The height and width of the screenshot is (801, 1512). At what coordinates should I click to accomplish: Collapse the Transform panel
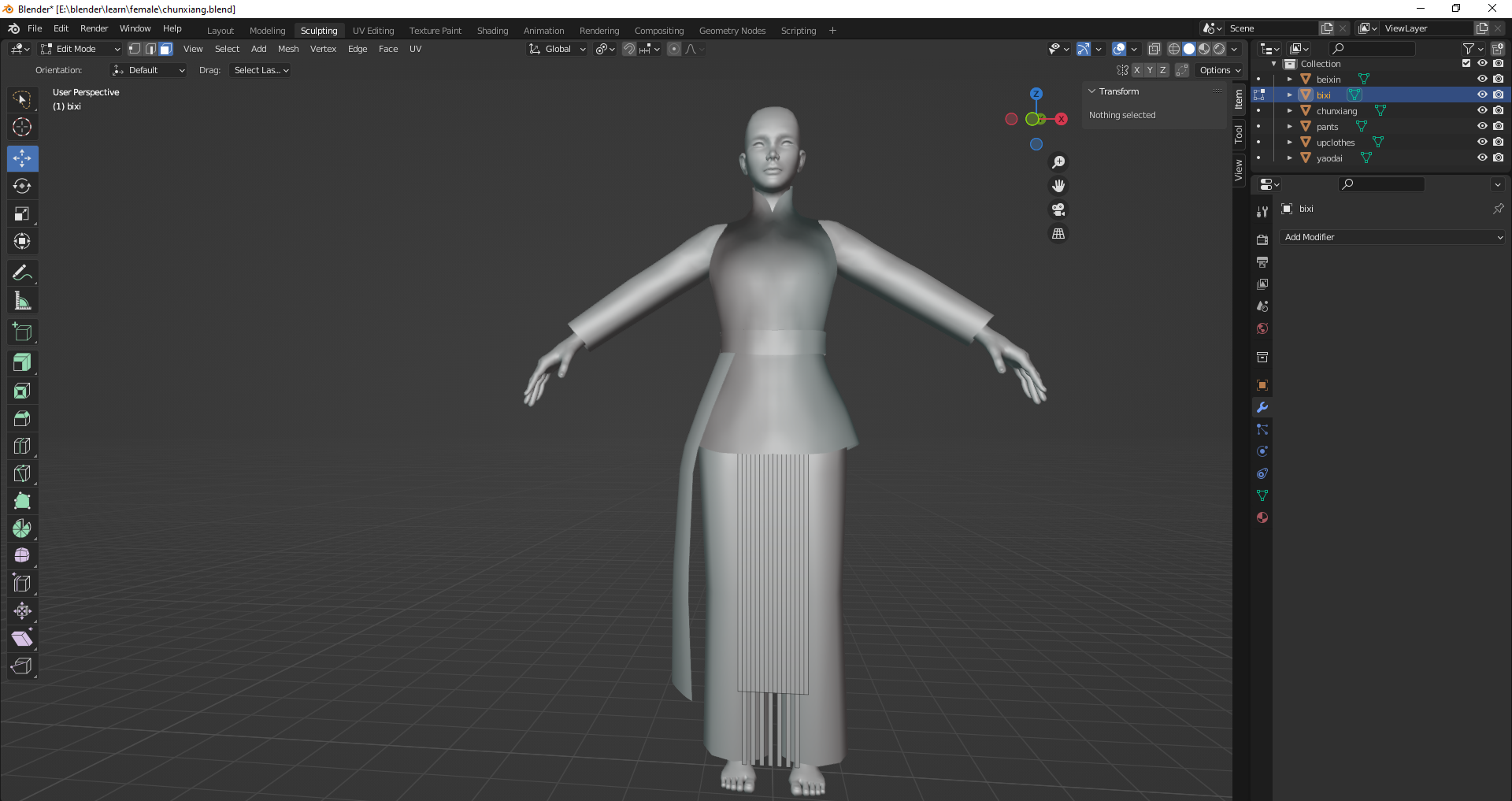coord(1092,91)
